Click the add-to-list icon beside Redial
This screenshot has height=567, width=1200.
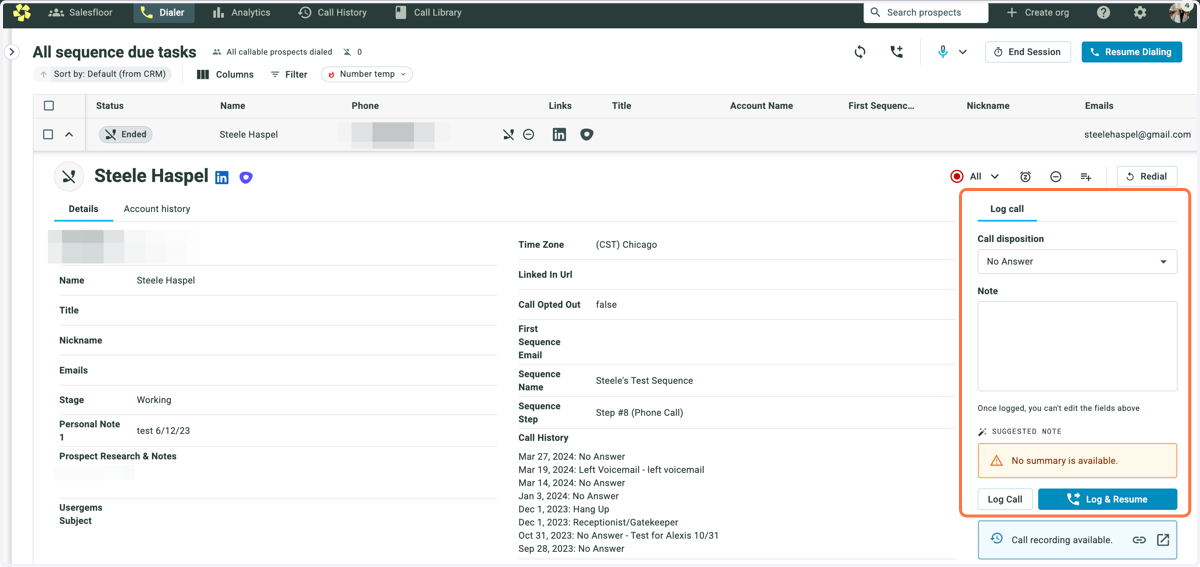(x=1086, y=176)
